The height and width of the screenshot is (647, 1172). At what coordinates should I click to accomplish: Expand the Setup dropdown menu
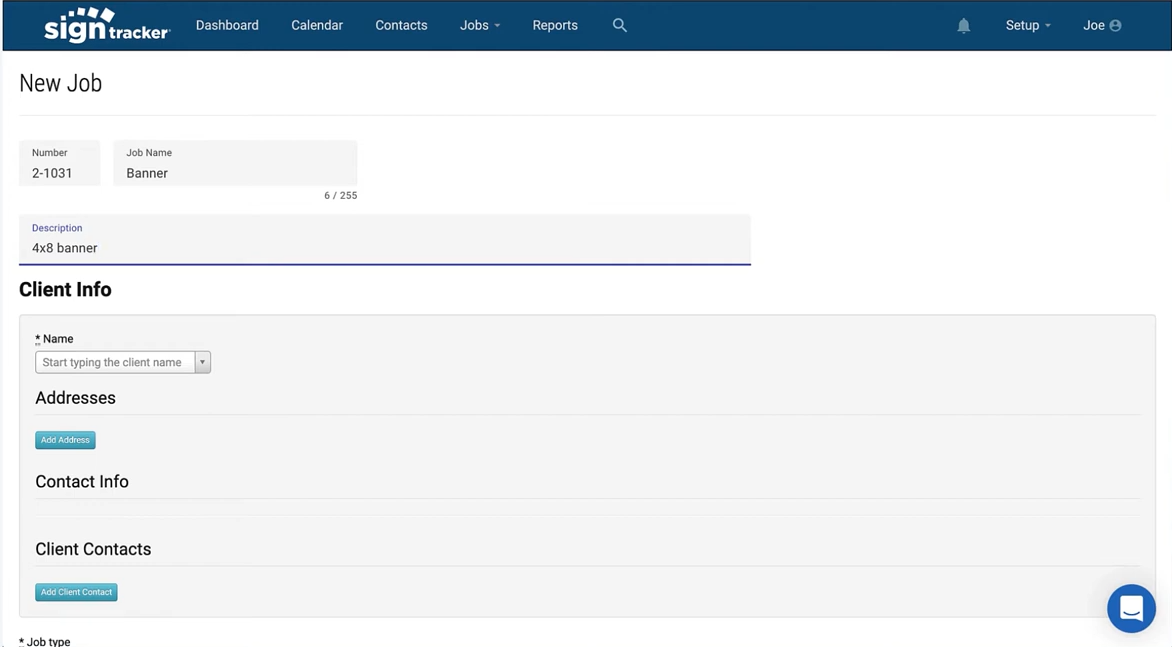[1028, 25]
